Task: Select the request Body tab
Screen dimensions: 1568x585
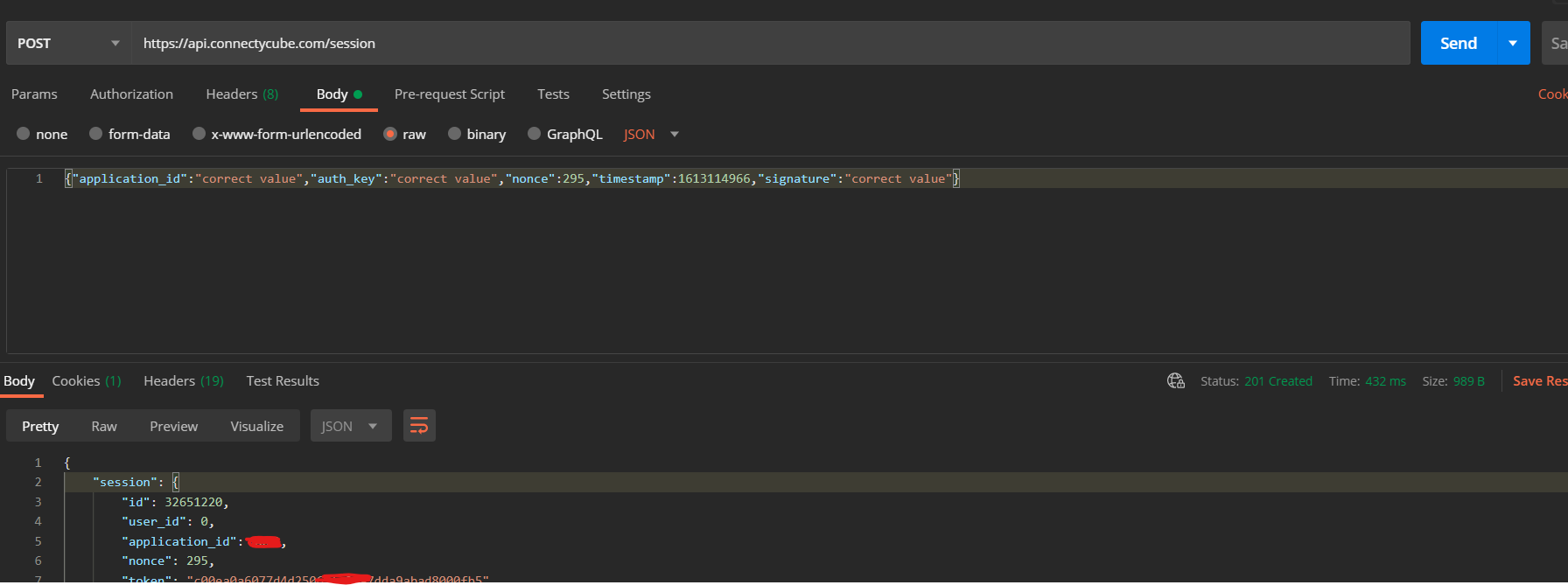Action: (339, 94)
